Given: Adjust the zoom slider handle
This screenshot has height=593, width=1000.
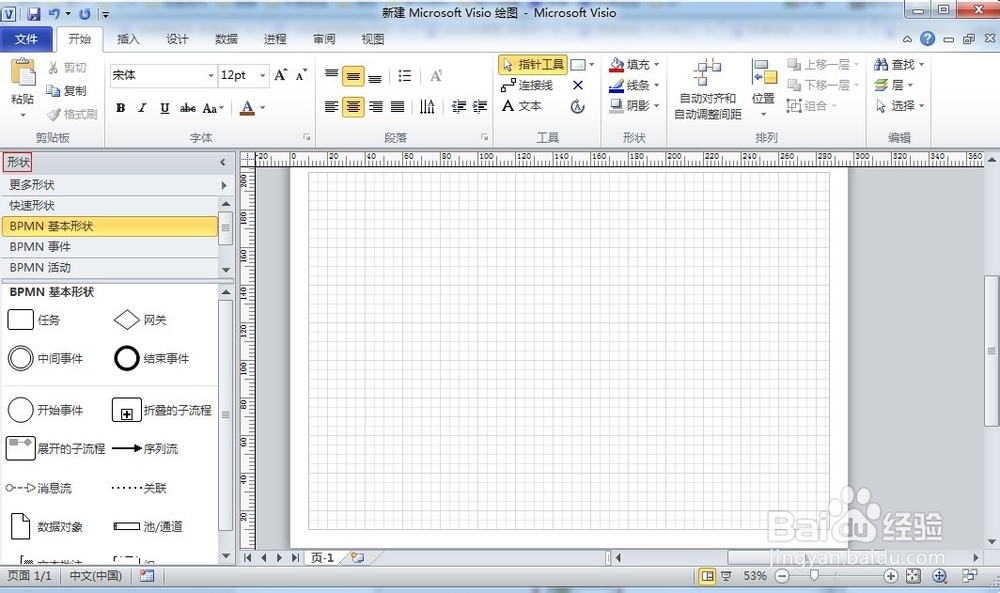Looking at the screenshot, I should [x=814, y=576].
